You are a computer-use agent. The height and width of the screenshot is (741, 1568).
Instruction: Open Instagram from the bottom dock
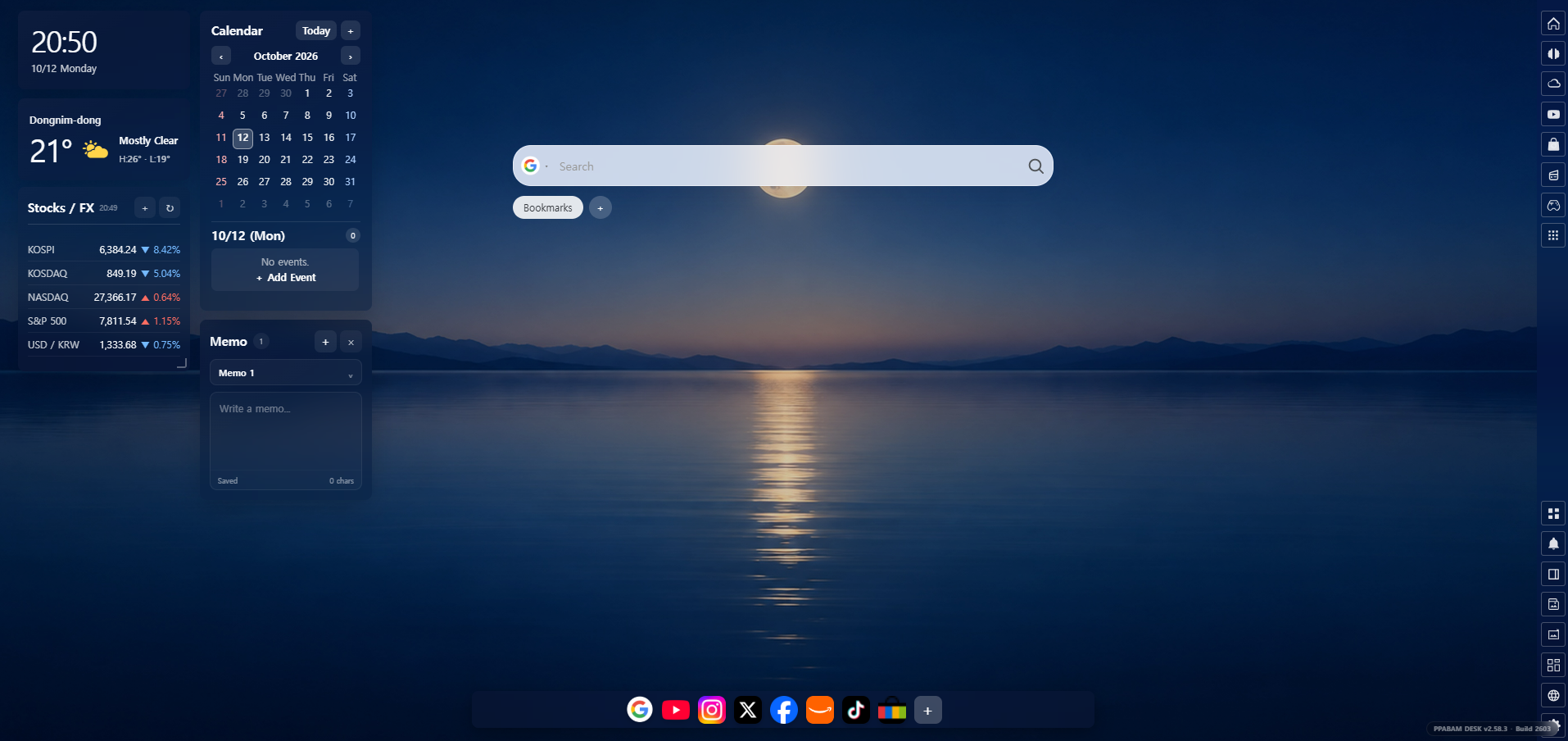712,710
